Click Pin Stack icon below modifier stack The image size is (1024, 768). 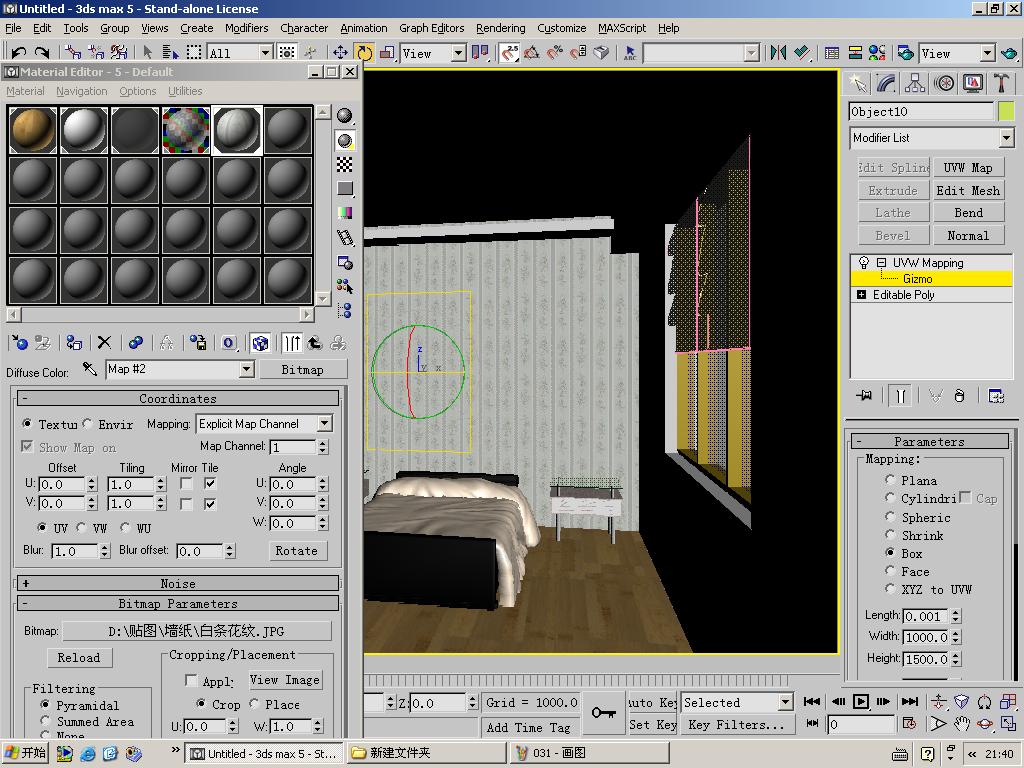pyautogui.click(x=864, y=396)
